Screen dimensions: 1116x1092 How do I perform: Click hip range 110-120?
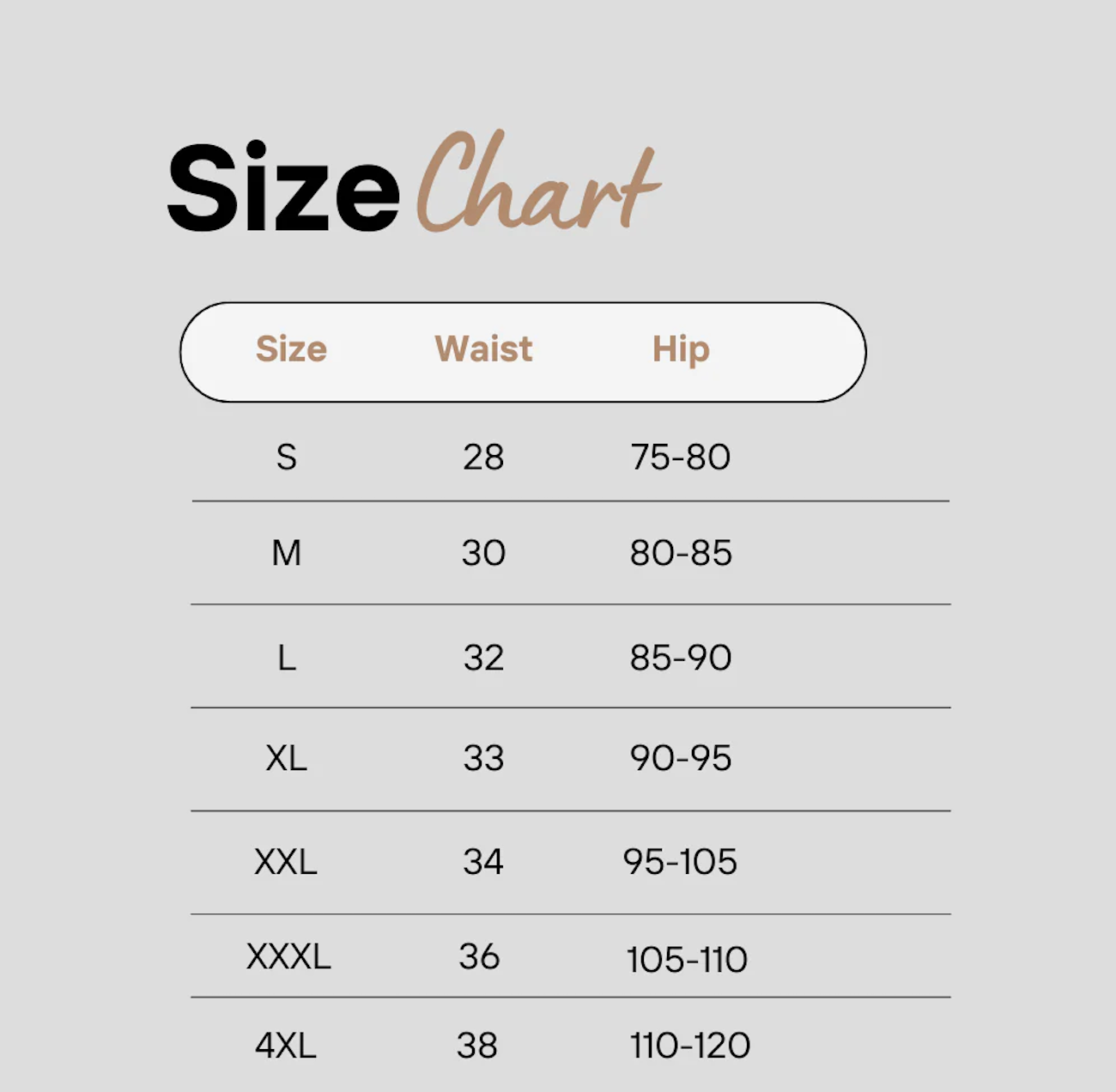point(690,1046)
